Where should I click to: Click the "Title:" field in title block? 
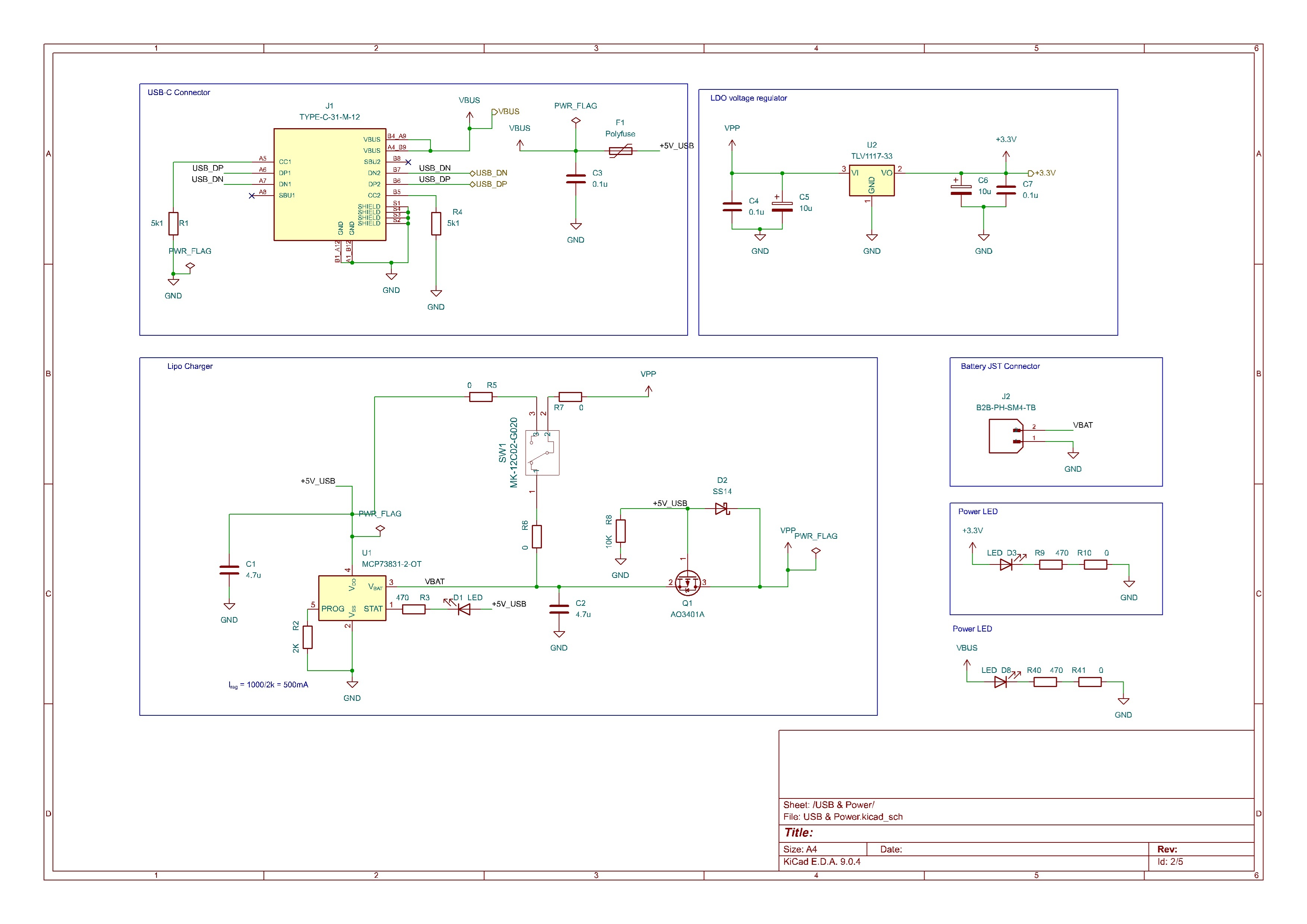point(799,833)
